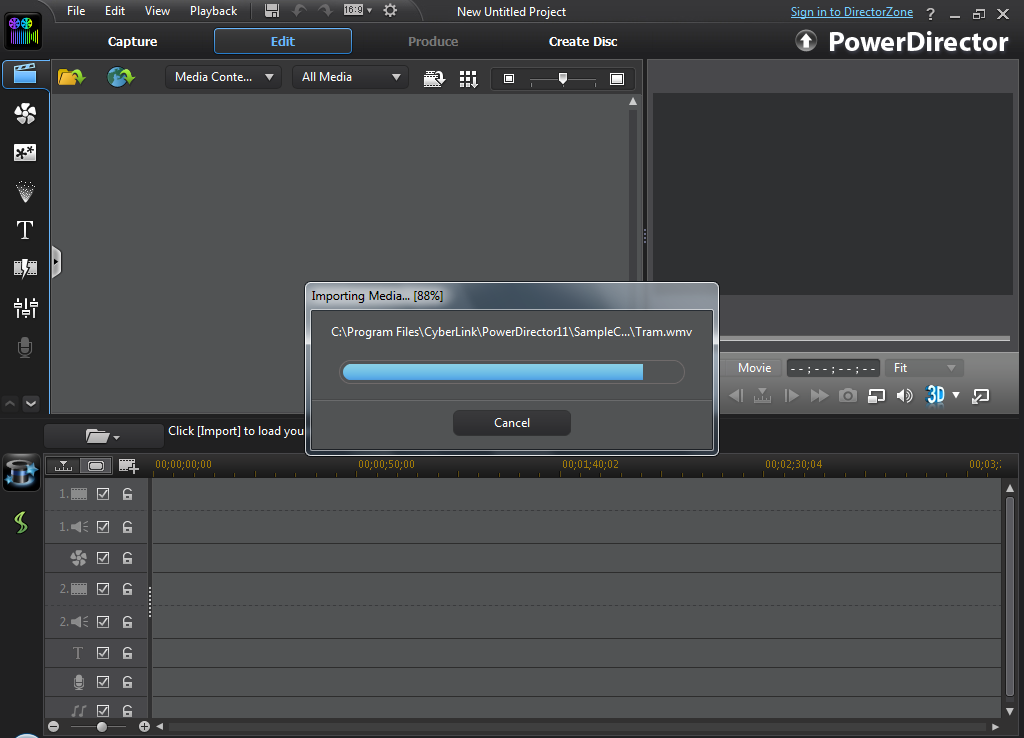Open the Playback menu
Screen dimensions: 1024x738
pyautogui.click(x=214, y=11)
